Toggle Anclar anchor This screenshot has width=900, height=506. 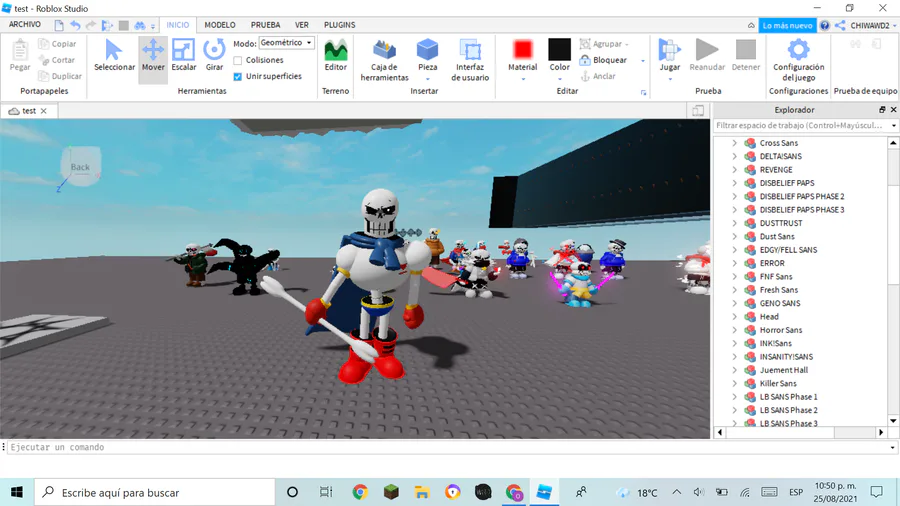[598, 76]
